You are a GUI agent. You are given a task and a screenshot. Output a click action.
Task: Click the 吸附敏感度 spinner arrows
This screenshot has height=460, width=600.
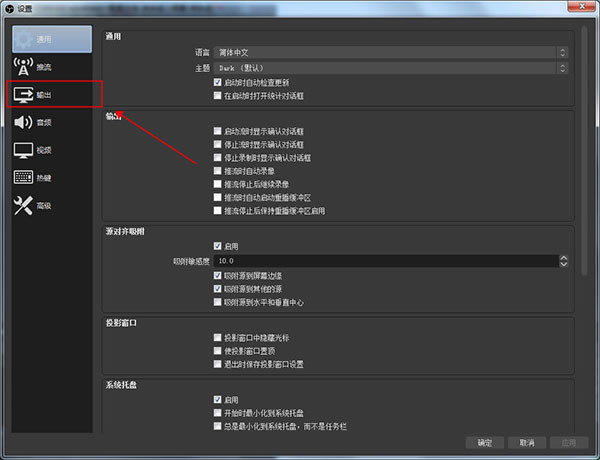point(563,261)
